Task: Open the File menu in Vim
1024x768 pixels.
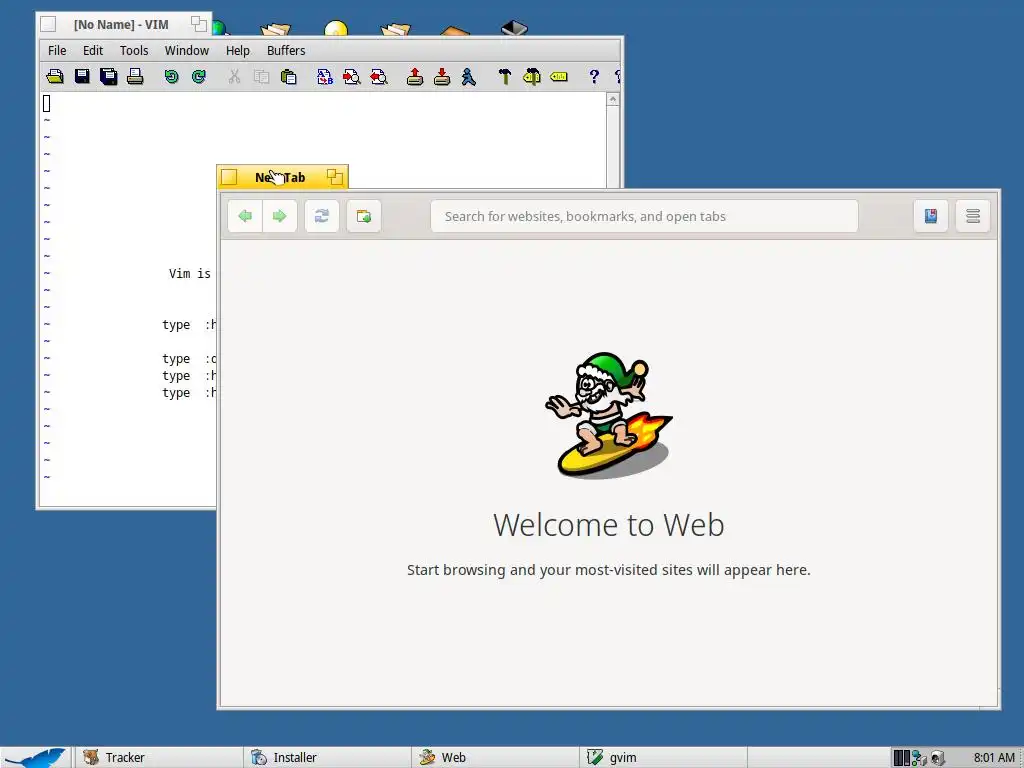Action: 57,50
